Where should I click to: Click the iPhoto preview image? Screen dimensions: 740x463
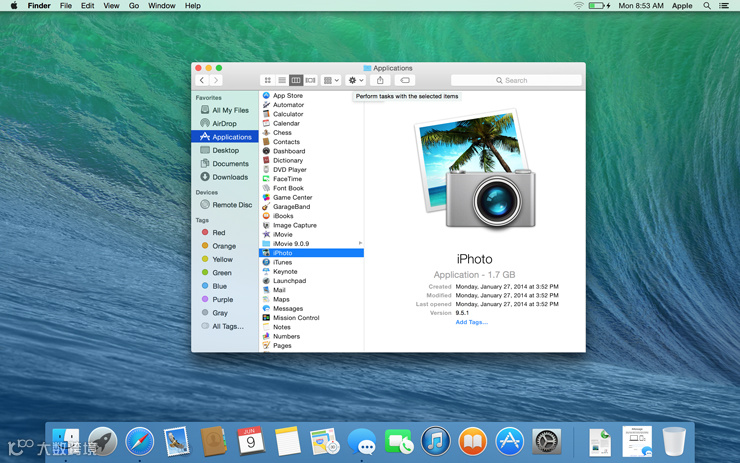click(x=475, y=168)
